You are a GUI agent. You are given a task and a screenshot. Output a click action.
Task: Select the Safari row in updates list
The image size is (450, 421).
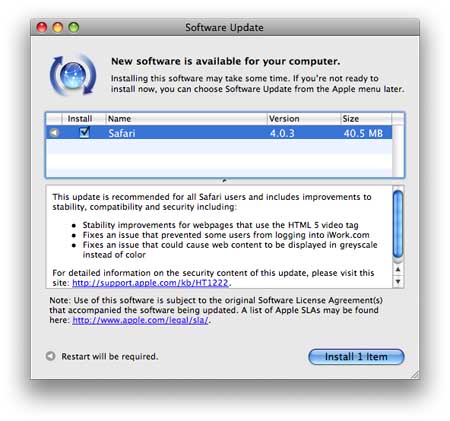(219, 133)
